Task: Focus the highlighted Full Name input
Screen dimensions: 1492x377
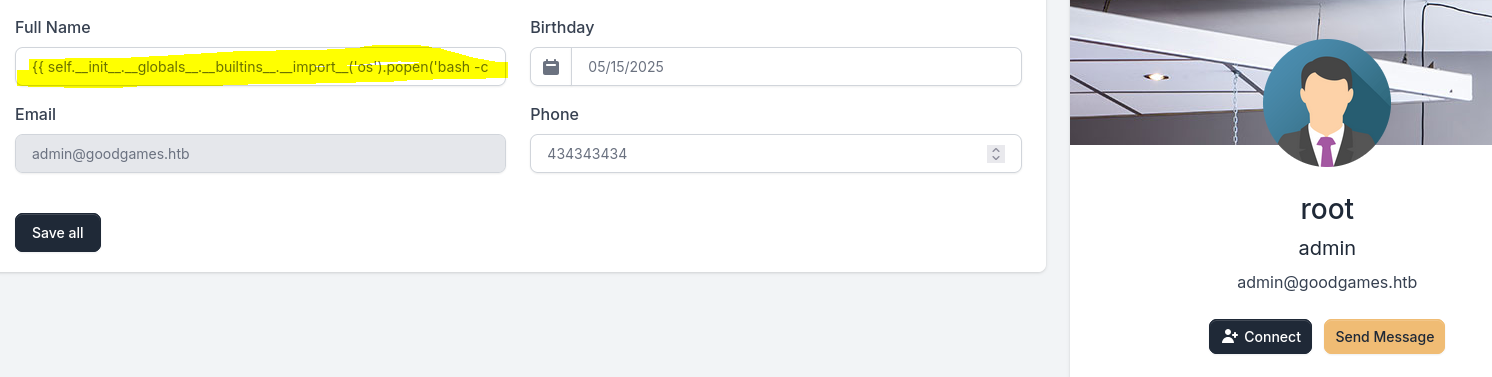Action: [260, 67]
